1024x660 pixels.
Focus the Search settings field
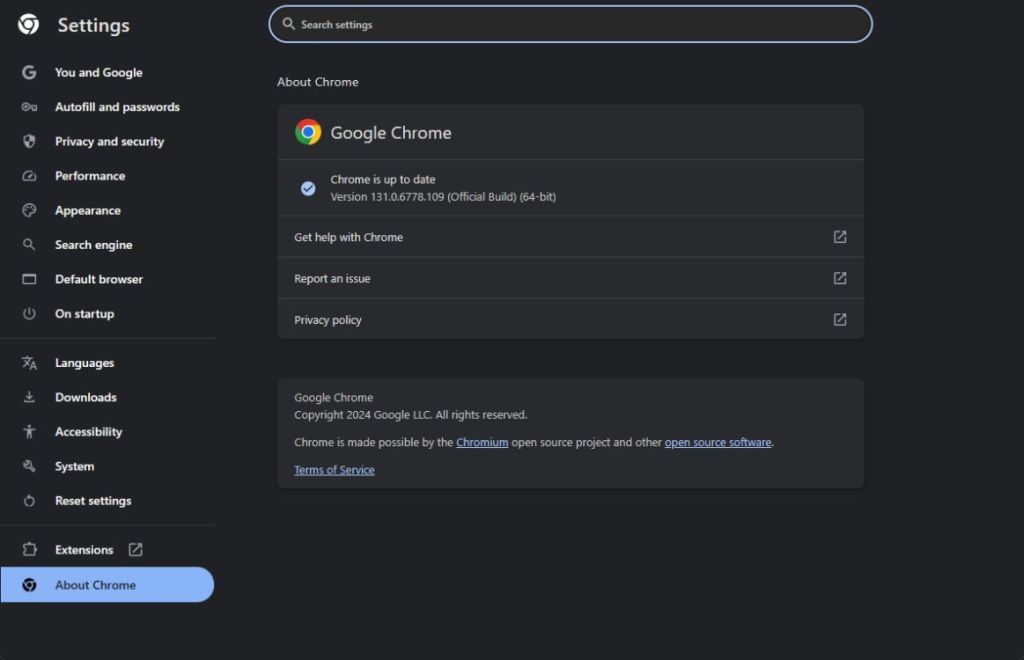pos(571,24)
